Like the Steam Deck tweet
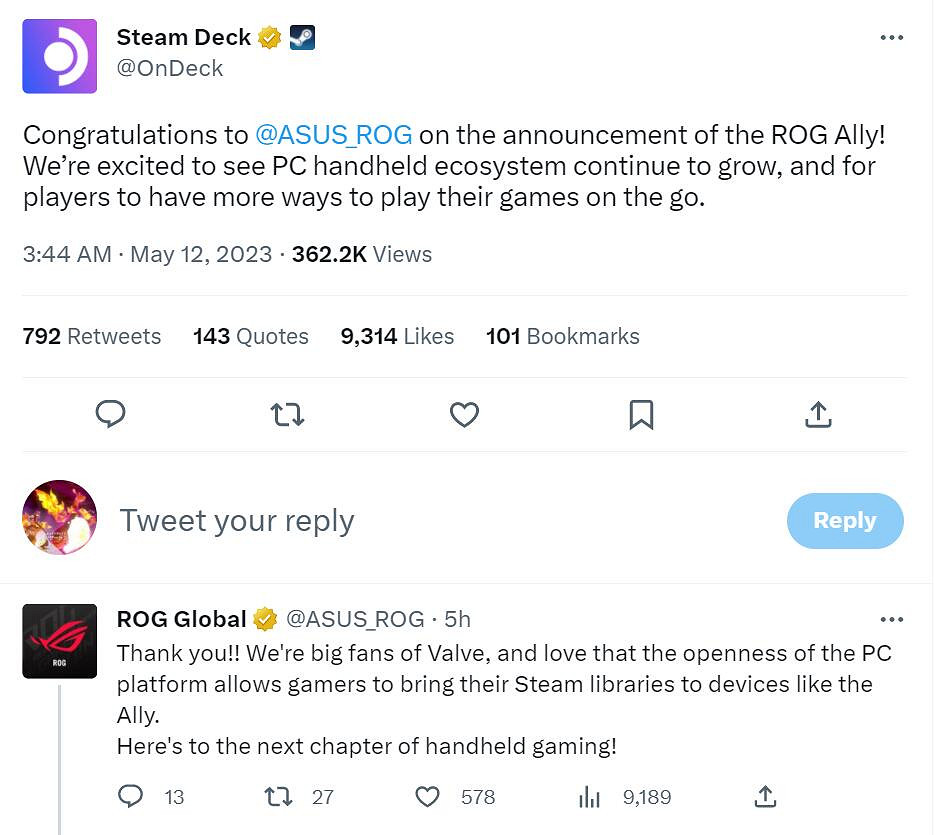The height and width of the screenshot is (835, 934). (464, 414)
